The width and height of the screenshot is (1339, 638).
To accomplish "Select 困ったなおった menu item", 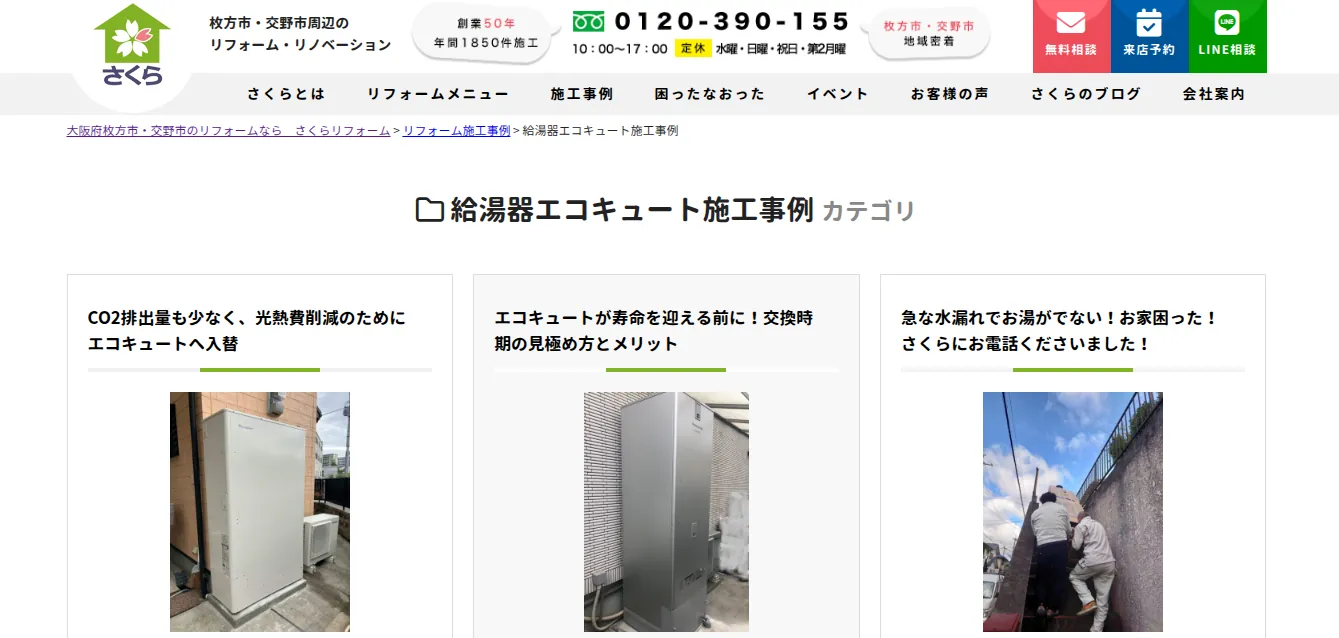I will point(709,94).
